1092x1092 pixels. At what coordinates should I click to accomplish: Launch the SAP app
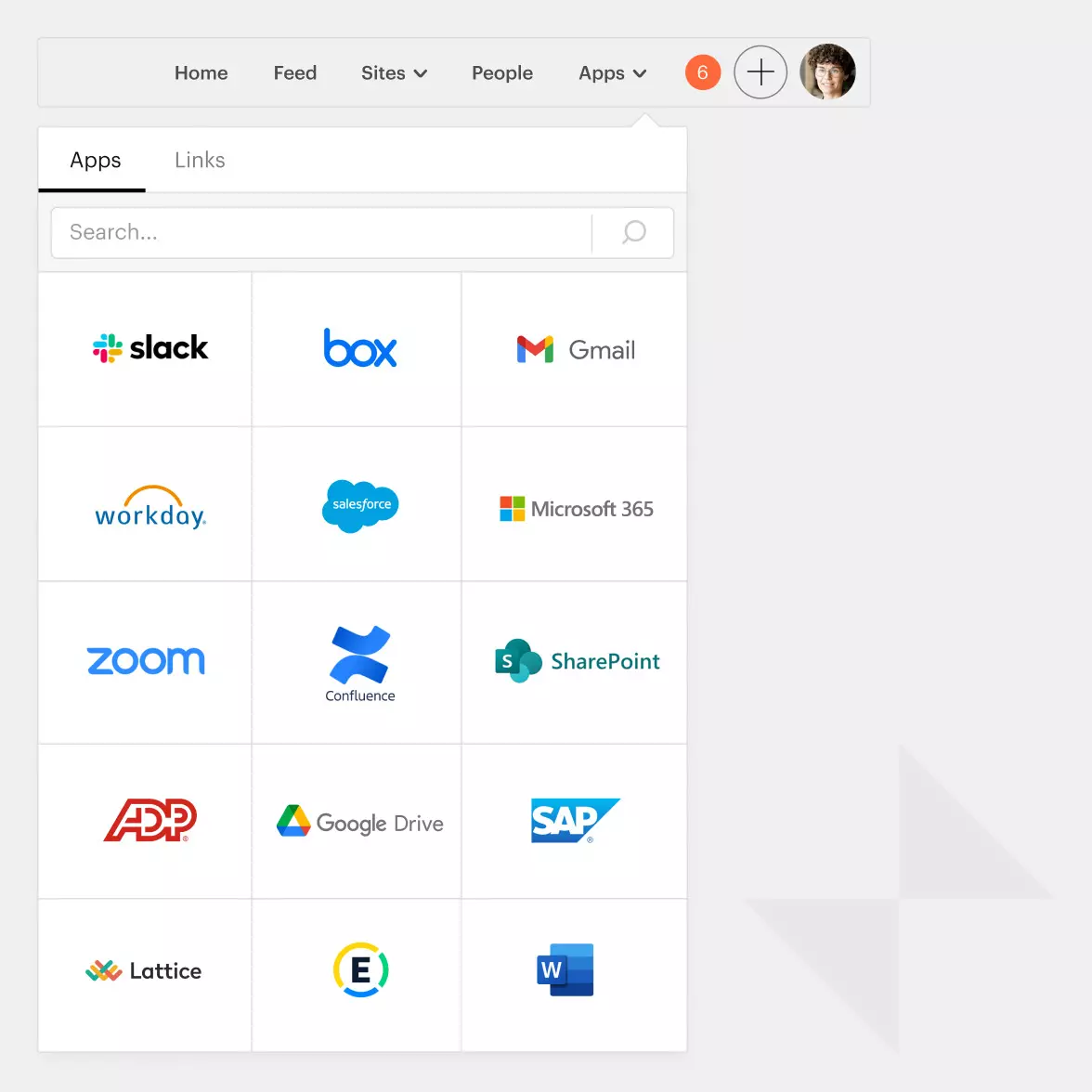(574, 821)
